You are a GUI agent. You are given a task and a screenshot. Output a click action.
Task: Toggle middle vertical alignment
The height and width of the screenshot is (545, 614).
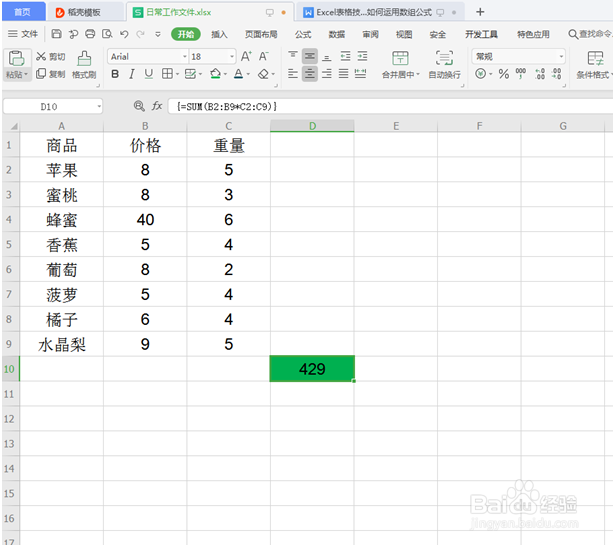point(310,56)
